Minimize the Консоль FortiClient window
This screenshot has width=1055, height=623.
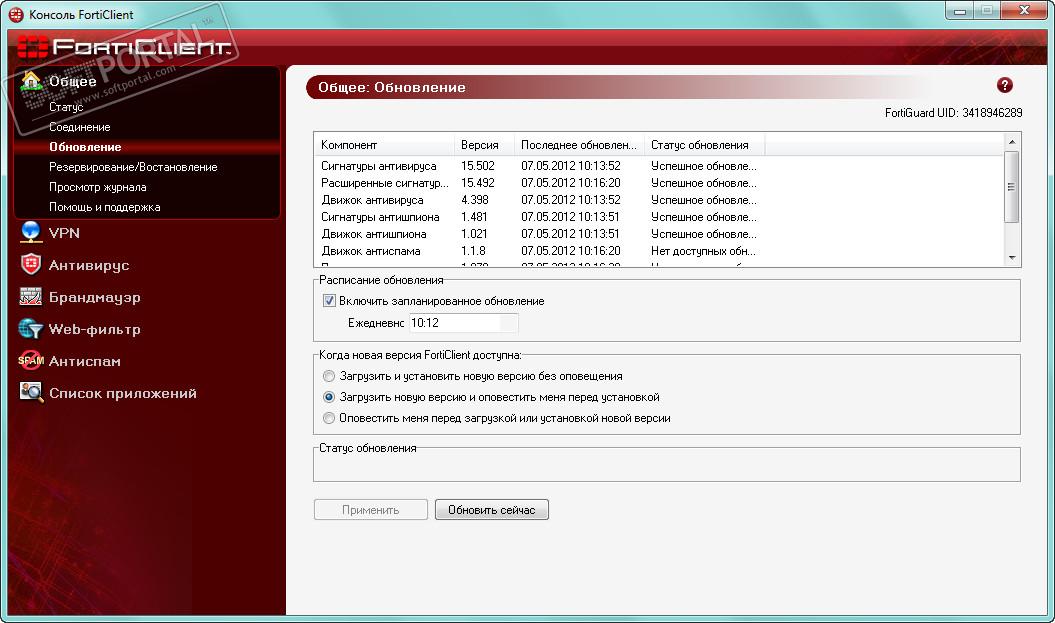(959, 11)
